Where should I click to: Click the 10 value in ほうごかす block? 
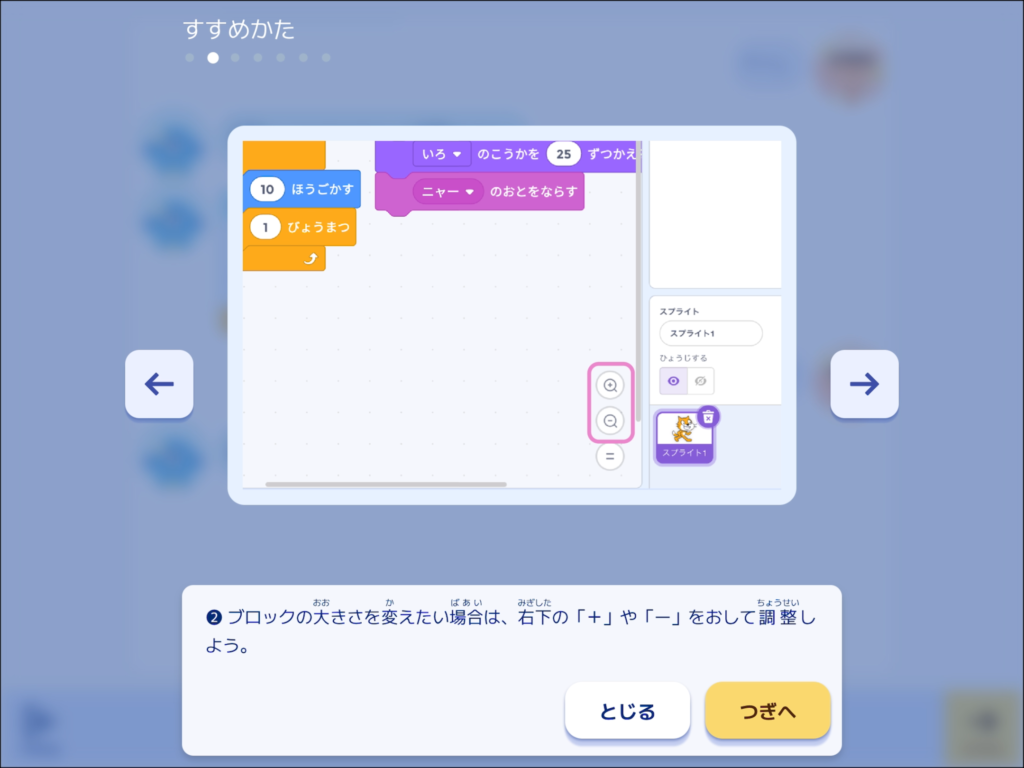(x=267, y=189)
